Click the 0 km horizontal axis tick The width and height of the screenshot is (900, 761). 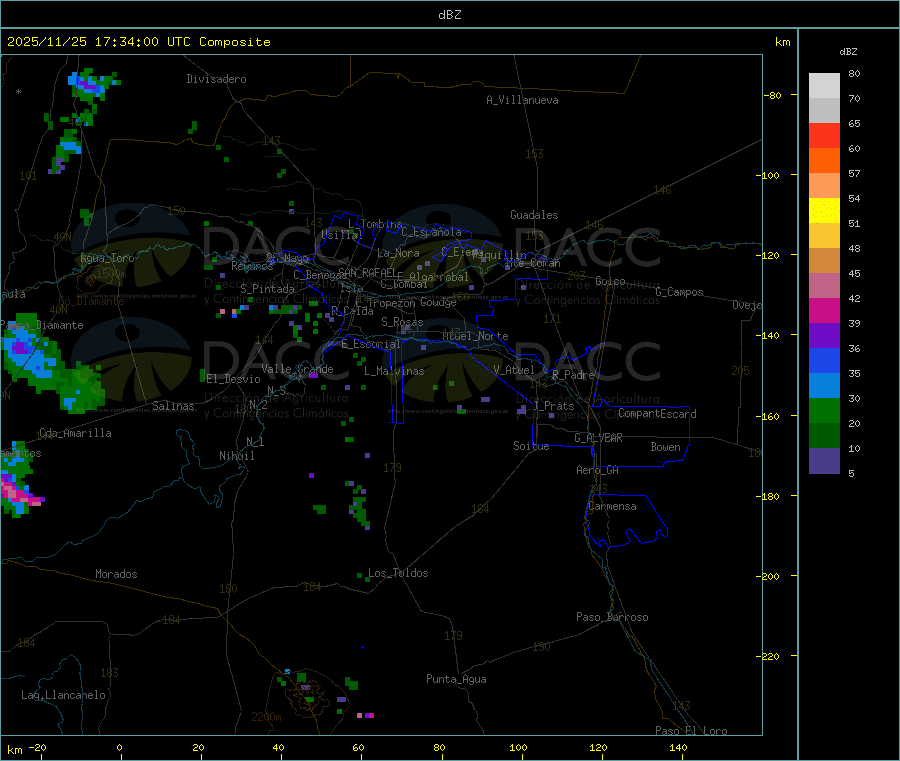tap(119, 747)
